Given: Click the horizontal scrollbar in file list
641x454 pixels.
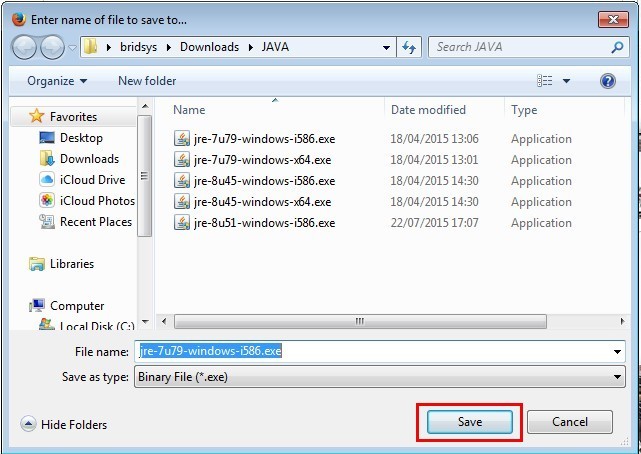Looking at the screenshot, I should point(360,321).
